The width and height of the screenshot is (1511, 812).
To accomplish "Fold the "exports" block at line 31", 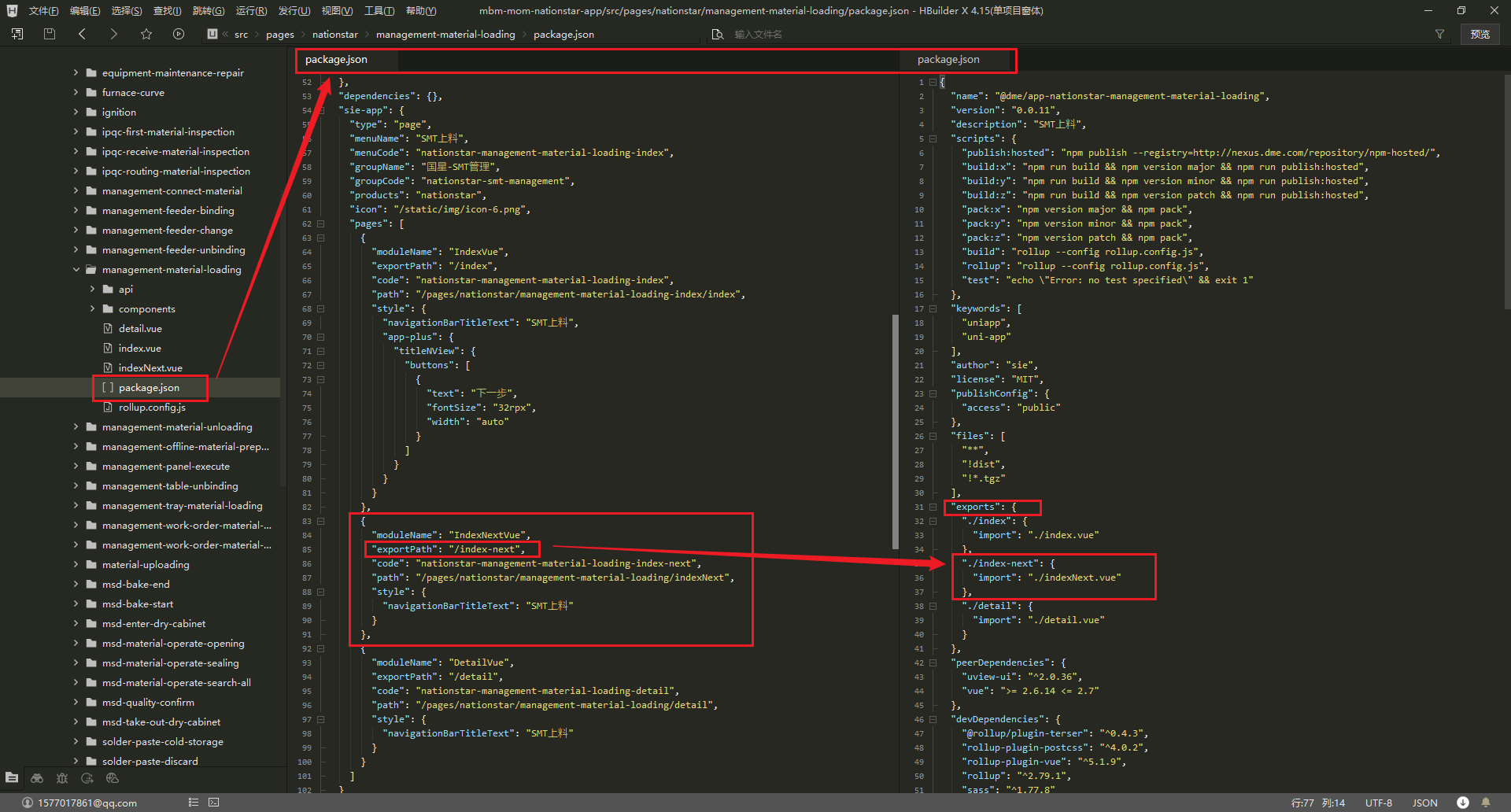I will click(x=933, y=507).
